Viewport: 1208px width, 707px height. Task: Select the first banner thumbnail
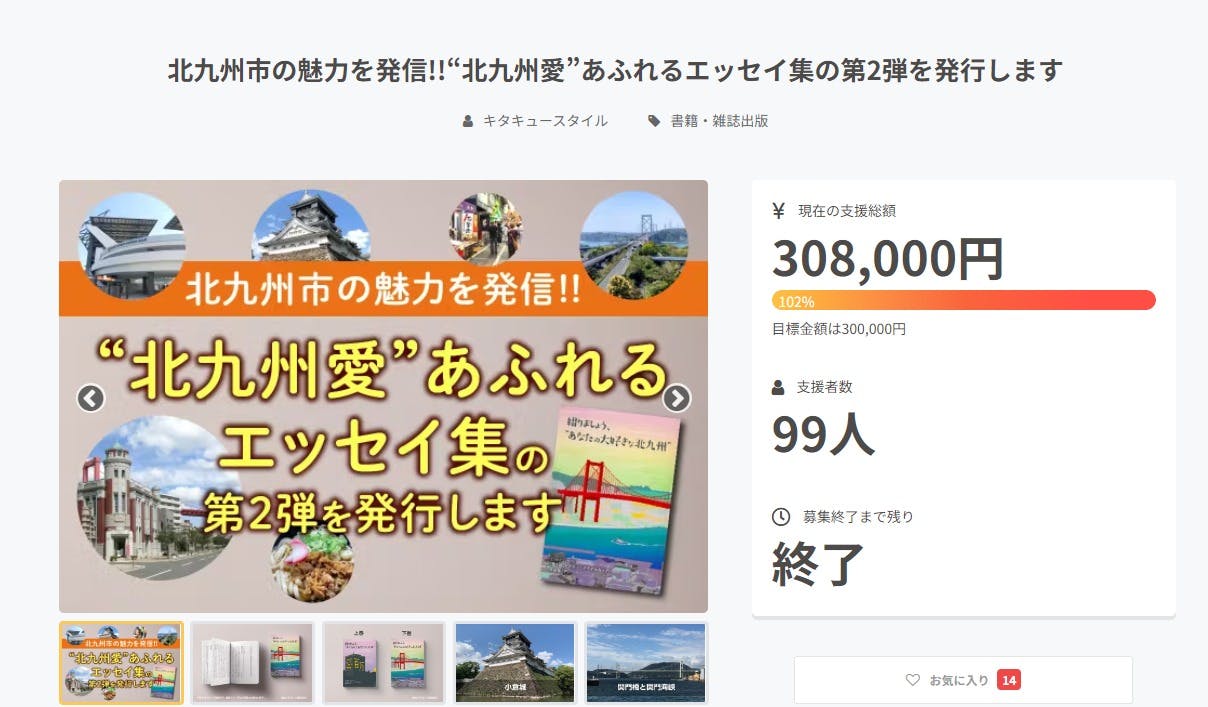tap(121, 663)
